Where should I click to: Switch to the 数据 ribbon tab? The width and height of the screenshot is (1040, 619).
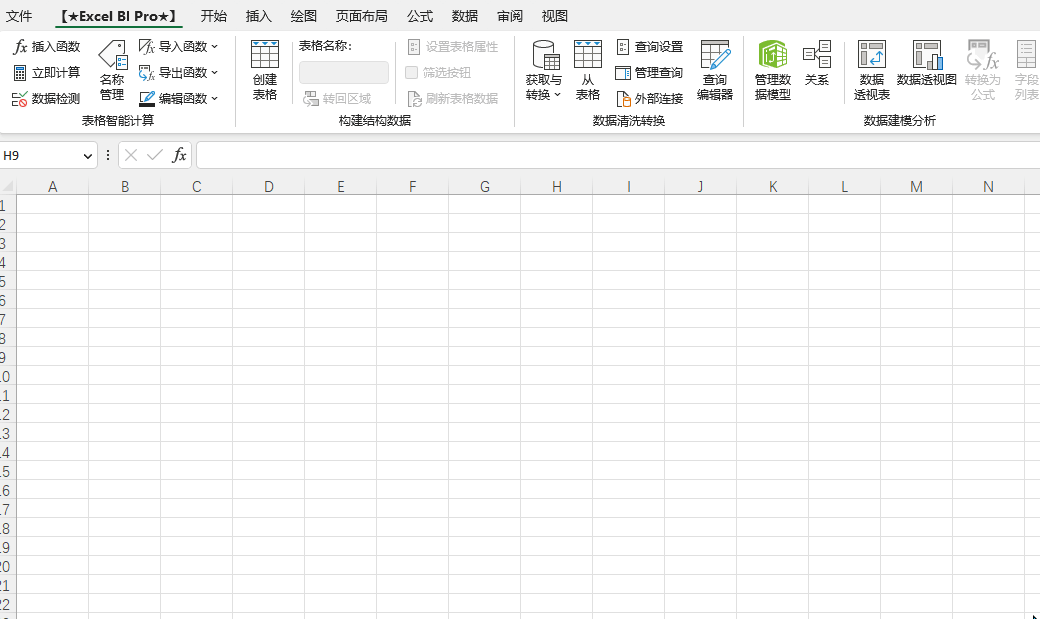(x=464, y=15)
